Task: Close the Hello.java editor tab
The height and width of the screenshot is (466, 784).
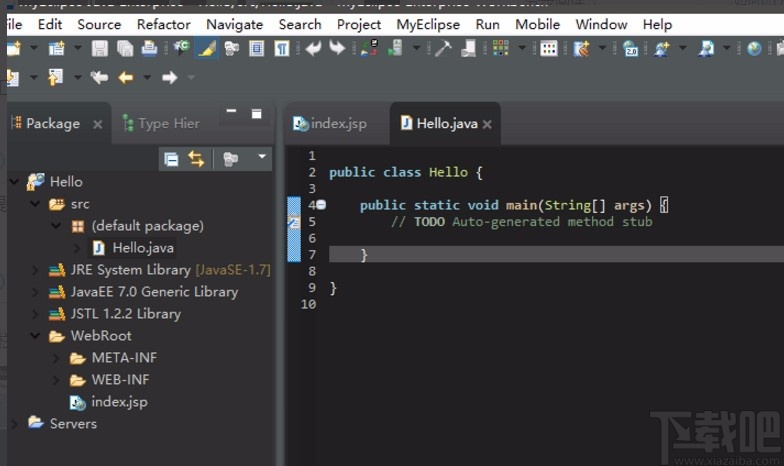Action: [487, 125]
